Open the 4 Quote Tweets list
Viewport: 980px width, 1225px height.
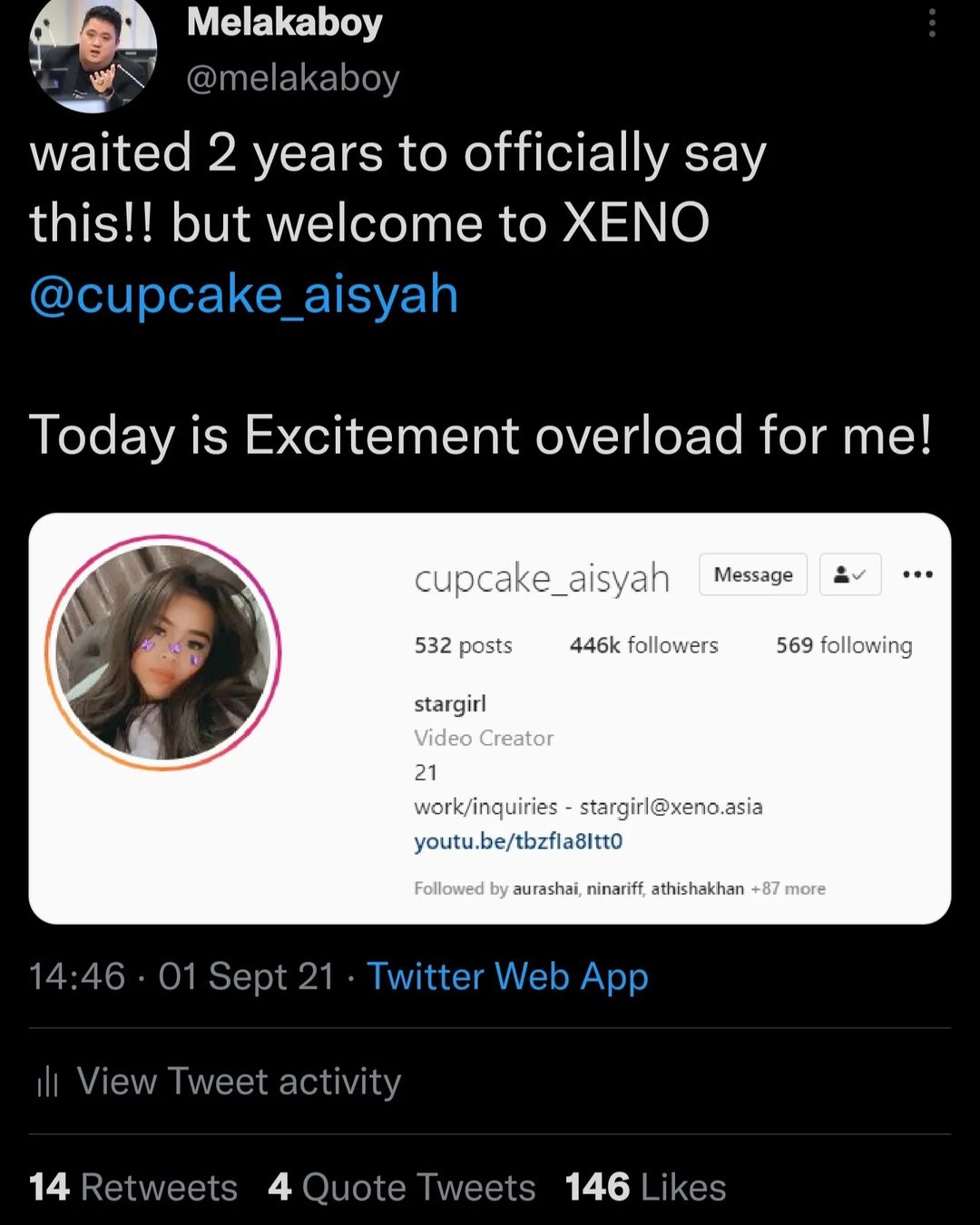coord(402,1187)
